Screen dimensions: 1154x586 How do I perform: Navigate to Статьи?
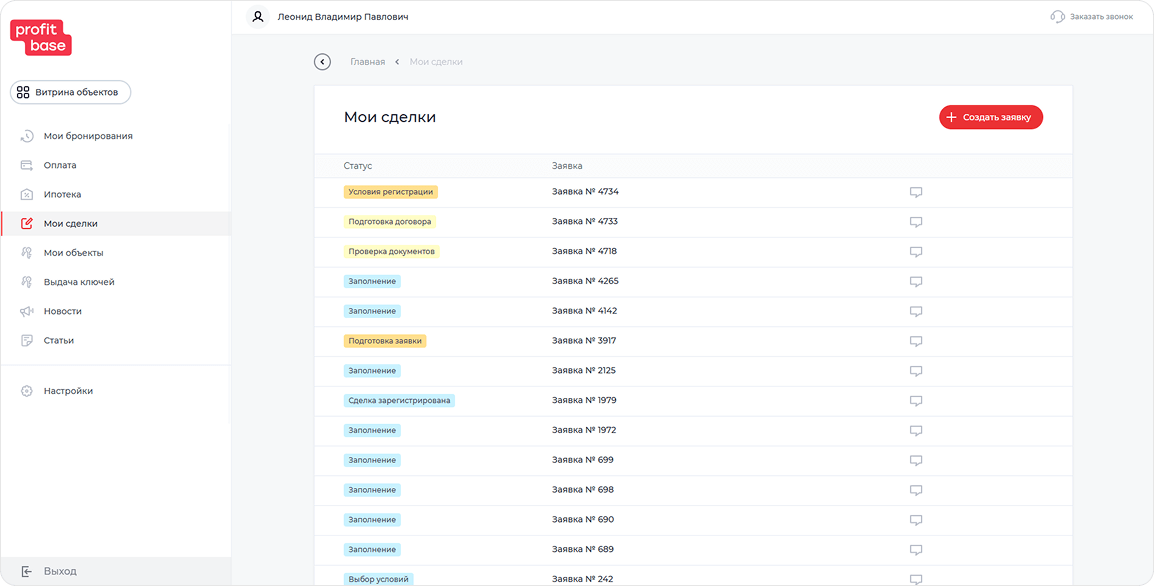116,340
